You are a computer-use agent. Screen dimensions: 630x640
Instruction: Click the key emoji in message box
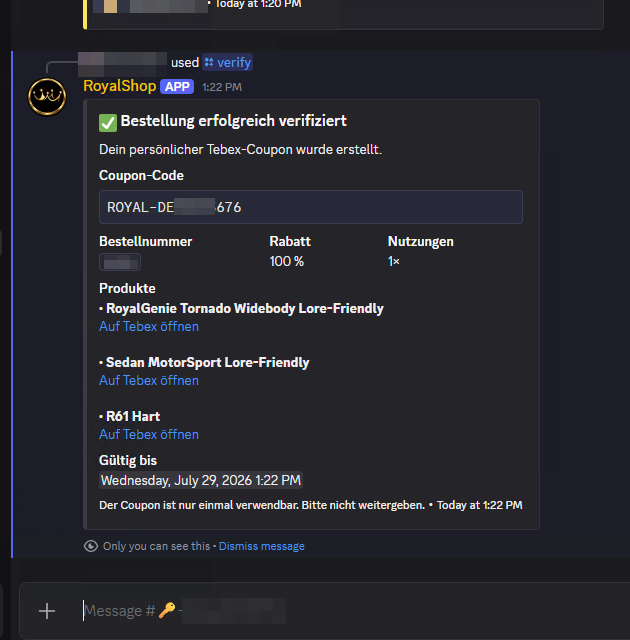[x=166, y=611]
